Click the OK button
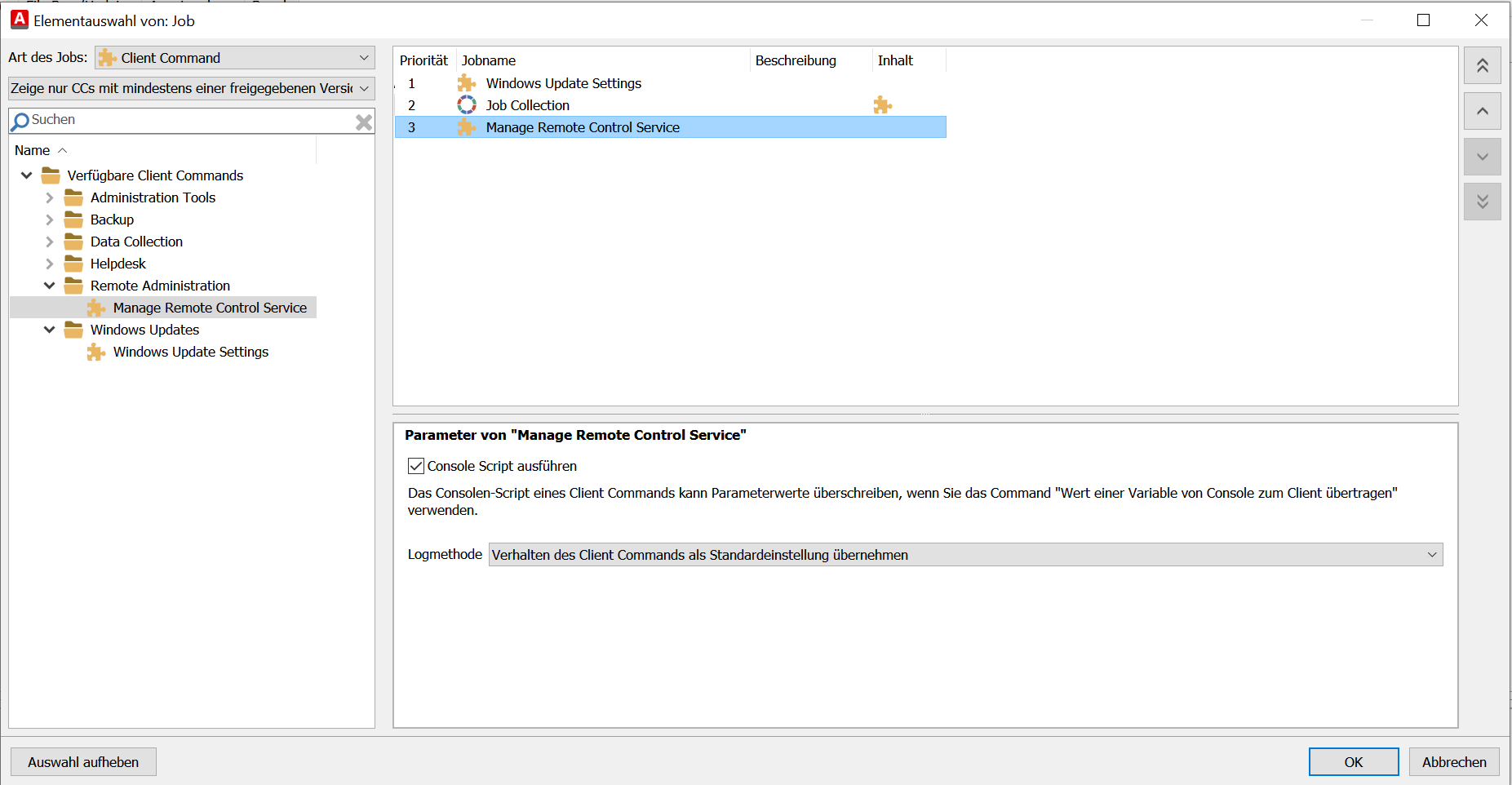Viewport: 1512px width, 785px height. [x=1353, y=762]
